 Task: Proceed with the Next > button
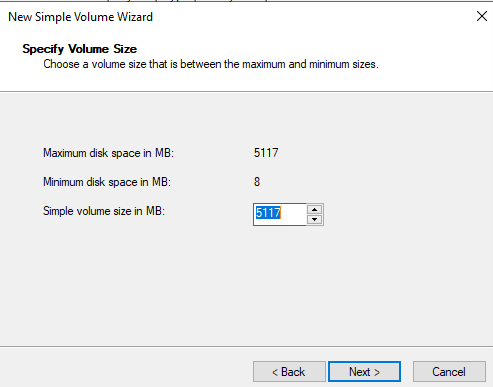tap(364, 372)
